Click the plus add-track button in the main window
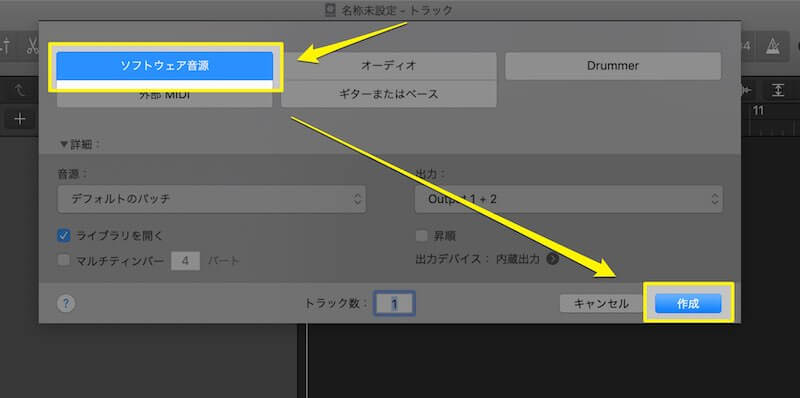Viewport: 800px width, 398px height. pyautogui.click(x=20, y=119)
